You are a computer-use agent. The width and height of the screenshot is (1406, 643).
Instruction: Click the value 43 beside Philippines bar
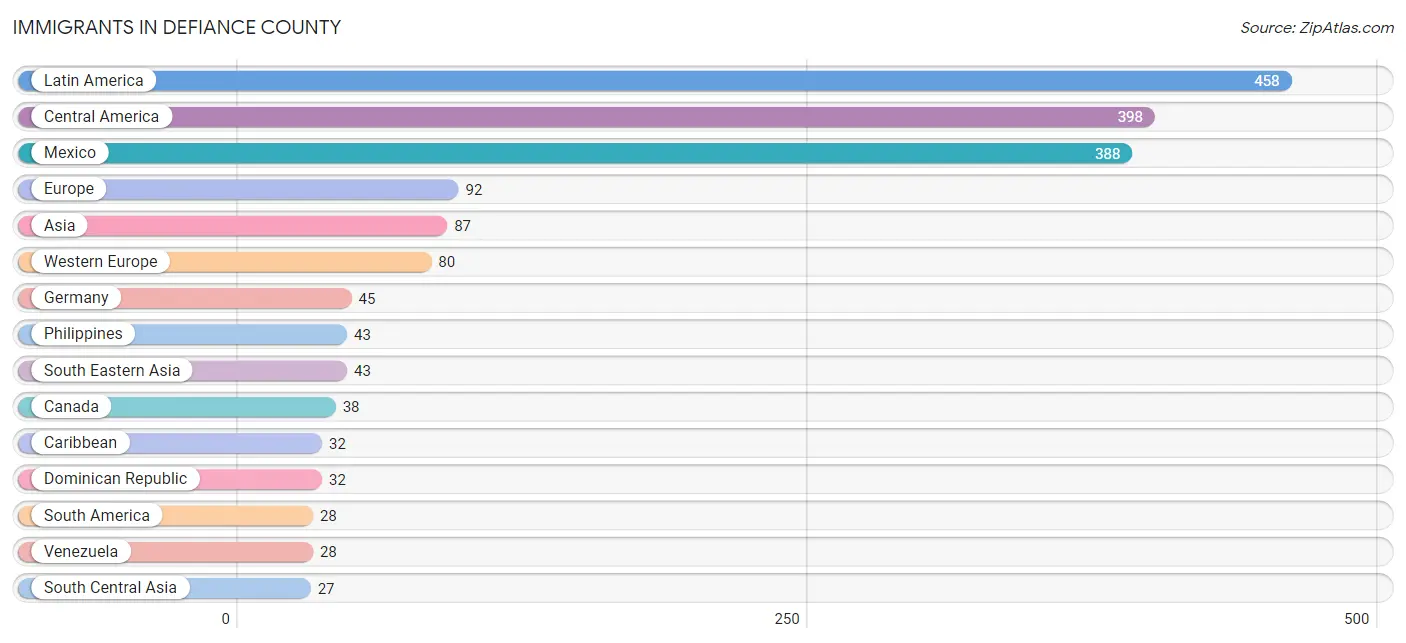362,335
